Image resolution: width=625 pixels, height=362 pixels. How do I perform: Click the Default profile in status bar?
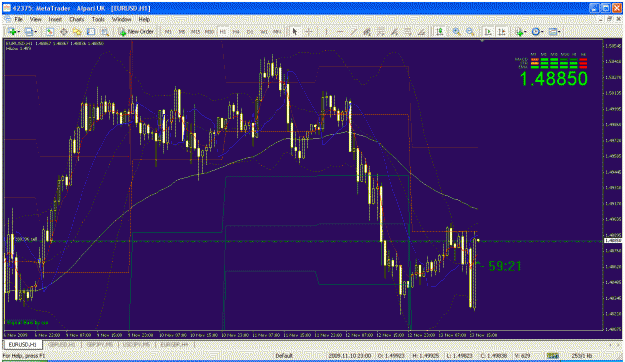pyautogui.click(x=284, y=356)
